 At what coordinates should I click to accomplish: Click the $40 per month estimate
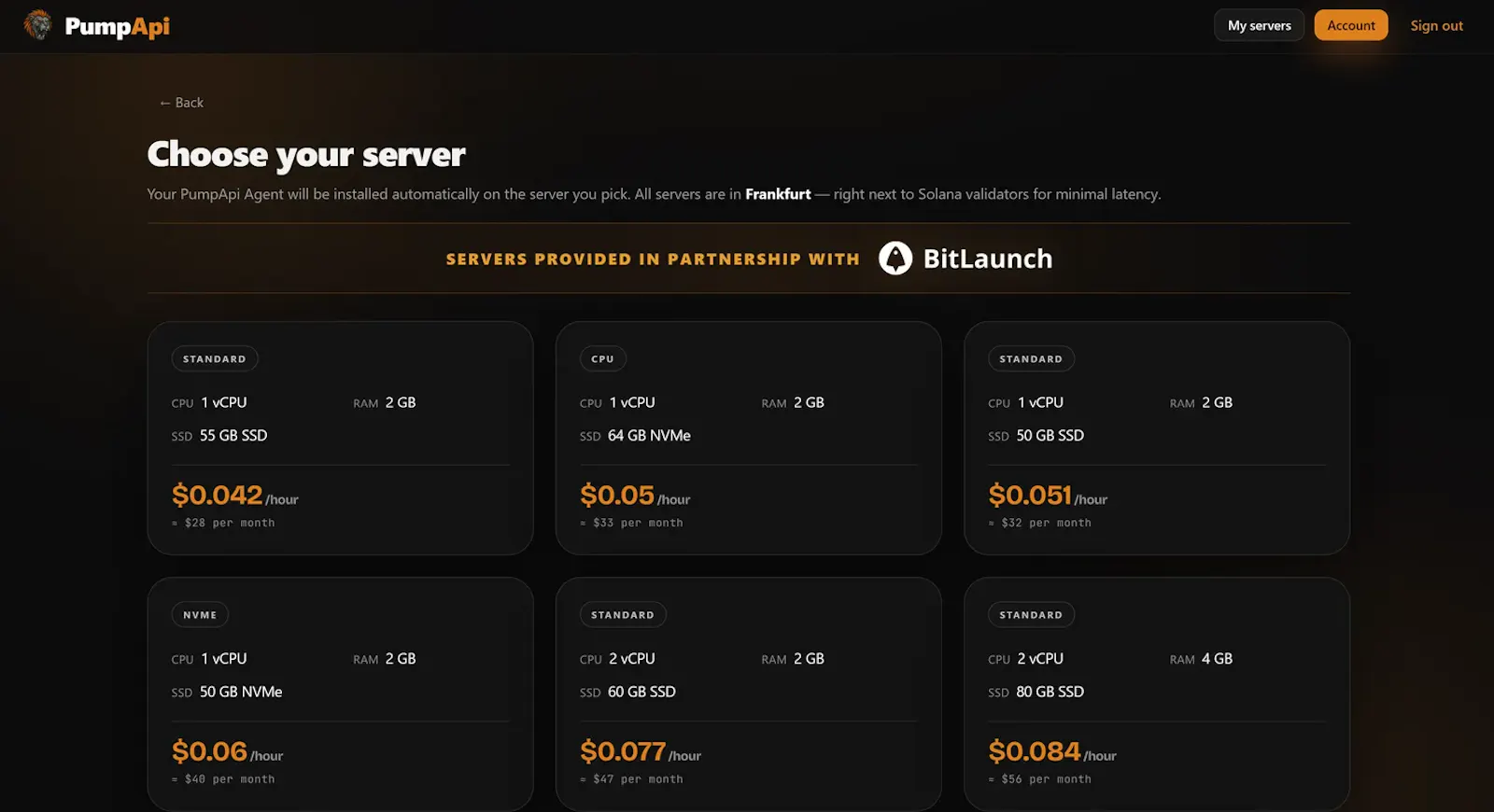(223, 779)
